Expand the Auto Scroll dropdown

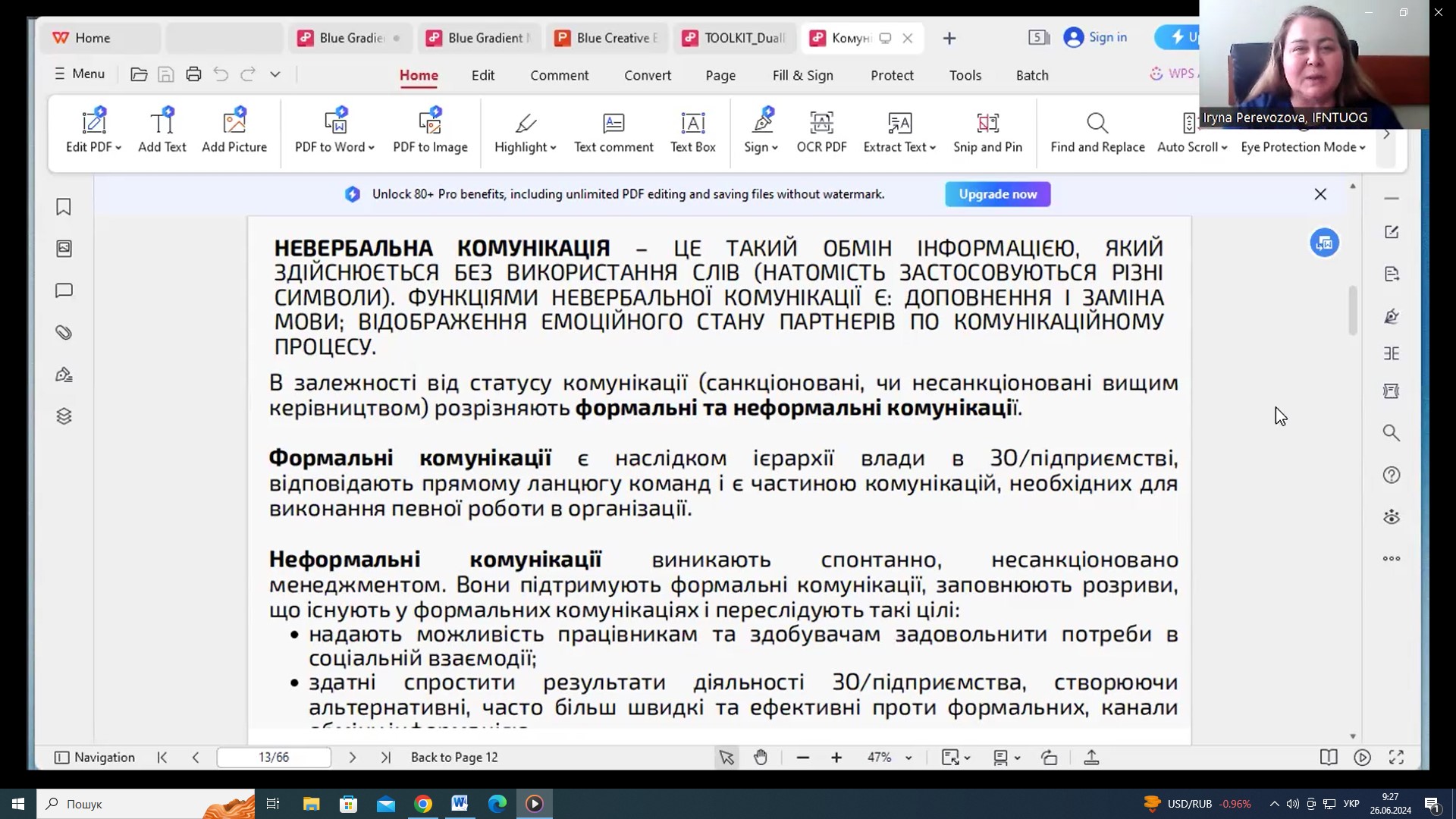tap(1224, 147)
